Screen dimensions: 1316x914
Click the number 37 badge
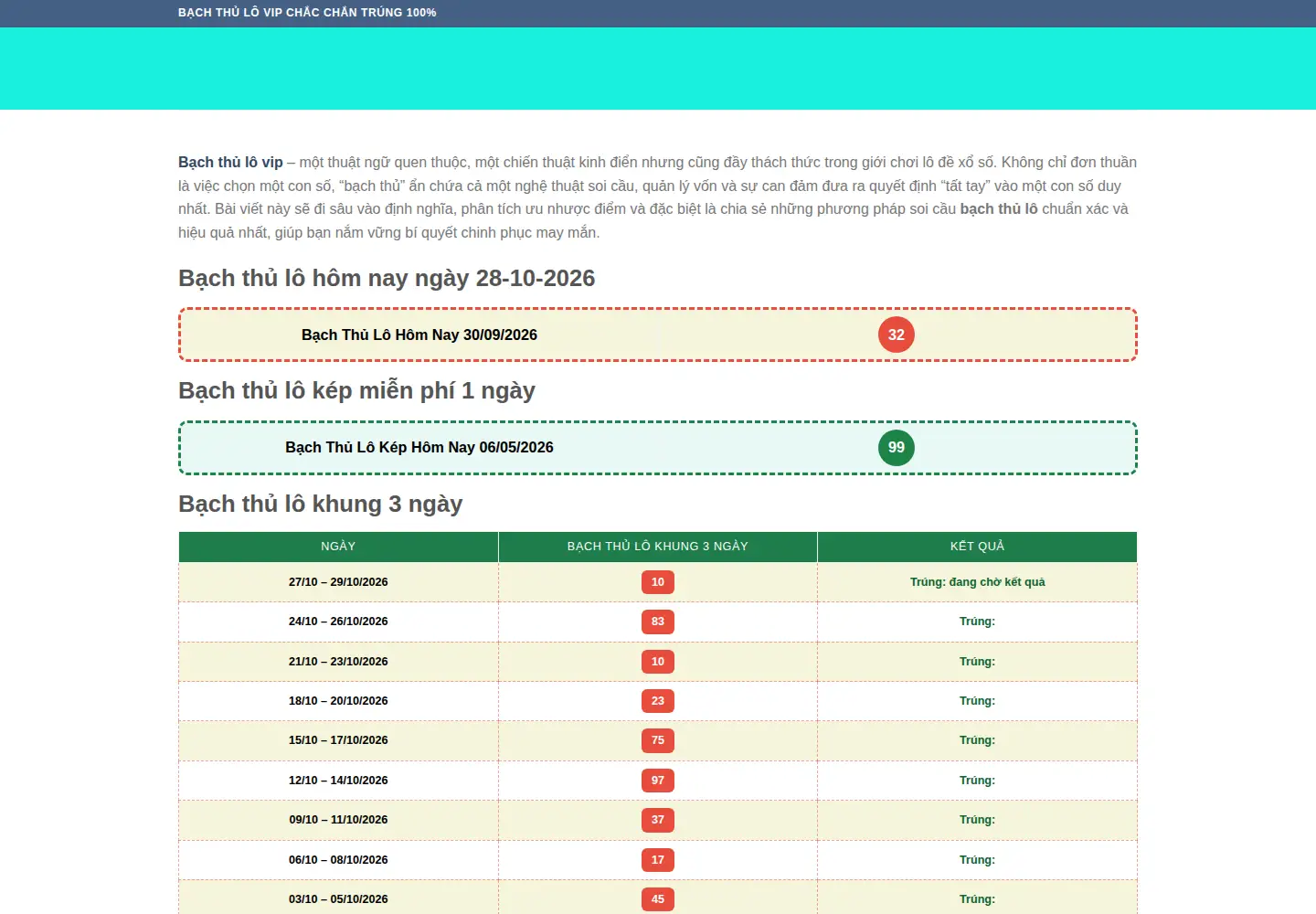(658, 820)
